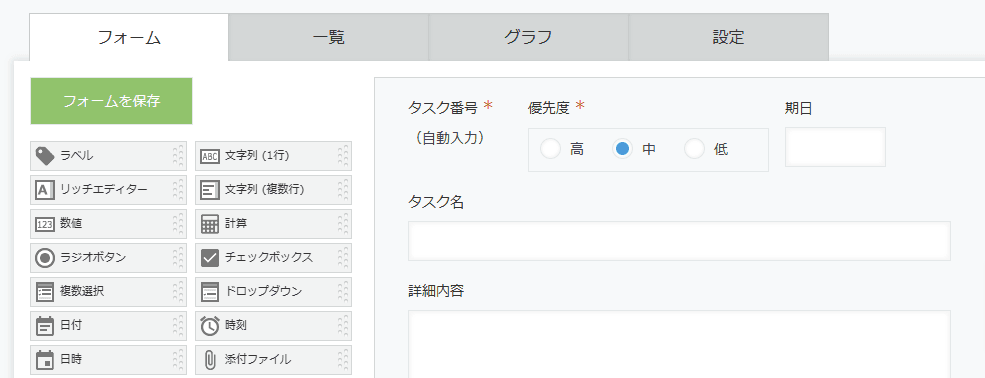985x378 pixels.
Task: Click in the 期日 date input
Action: pyautogui.click(x=835, y=147)
